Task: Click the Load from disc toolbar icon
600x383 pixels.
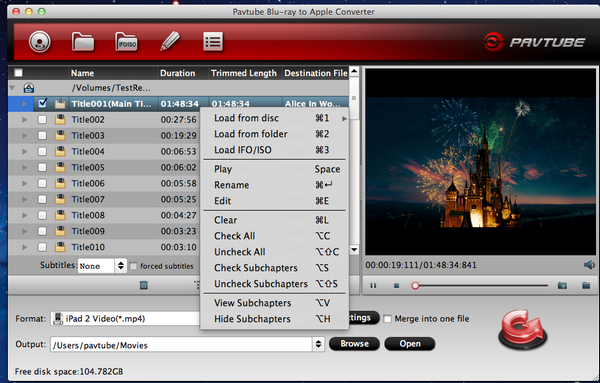Action: 39,41
